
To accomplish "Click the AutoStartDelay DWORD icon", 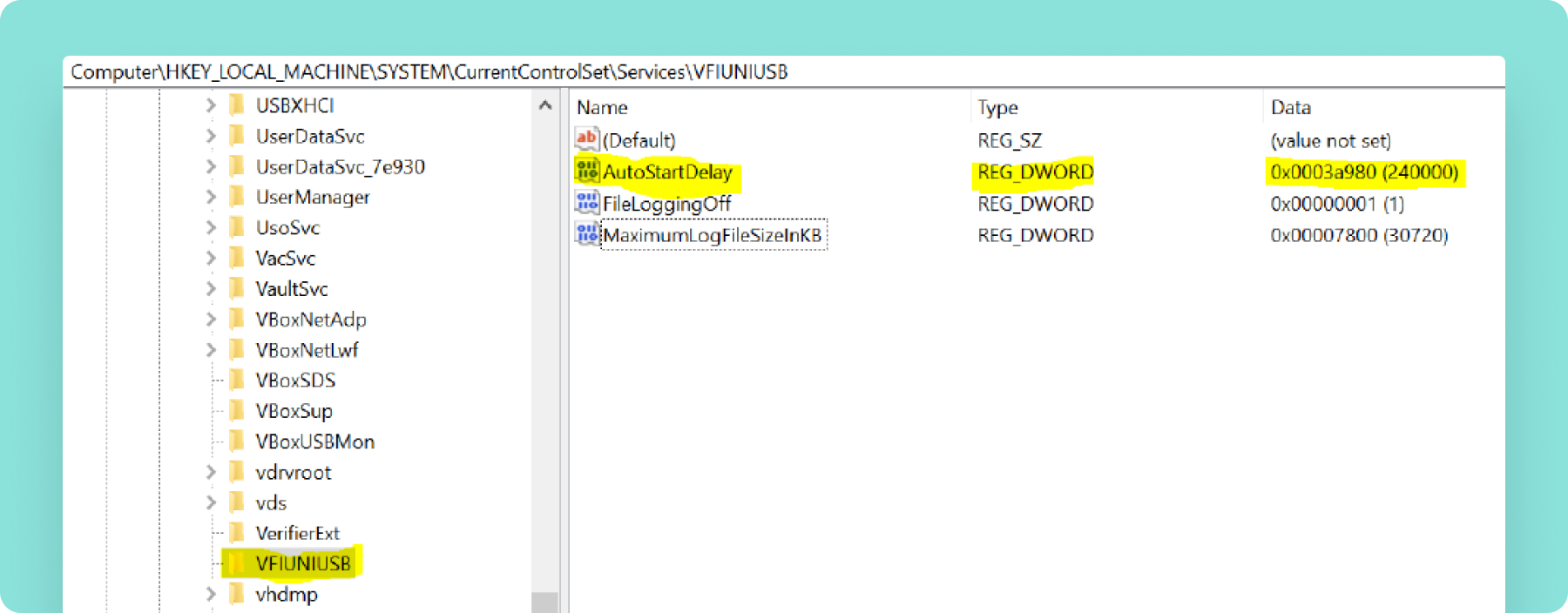I will pos(587,171).
